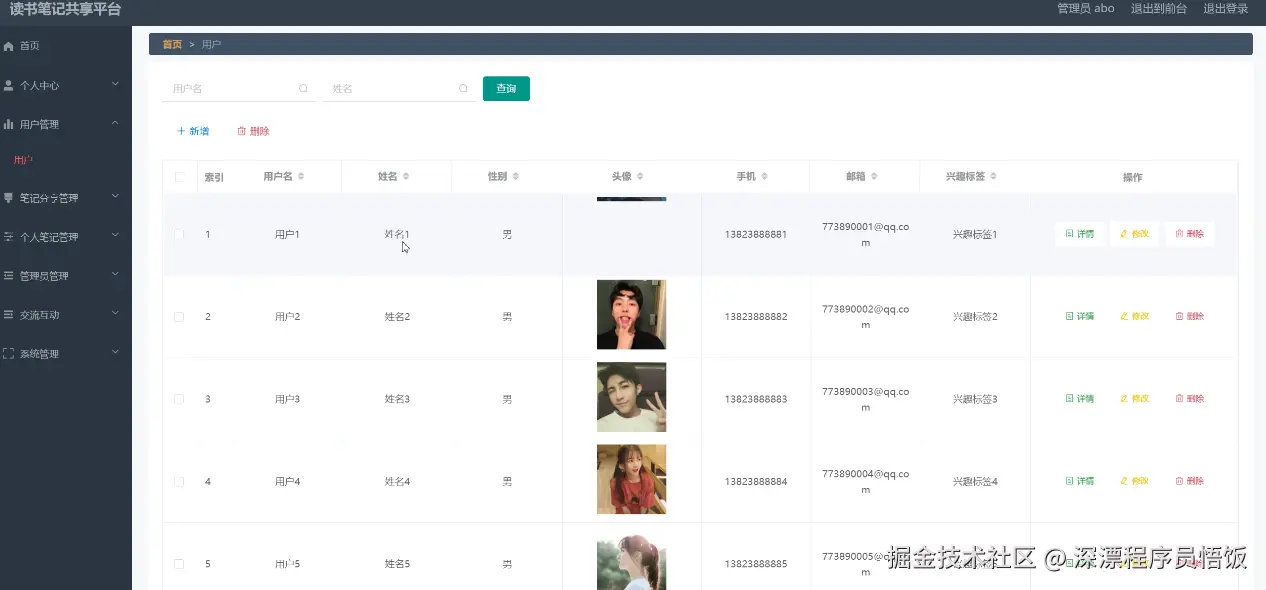This screenshot has height=590, width=1266.
Task: Expand the 笔记分类管理 menu chevron
Action: tap(115, 197)
